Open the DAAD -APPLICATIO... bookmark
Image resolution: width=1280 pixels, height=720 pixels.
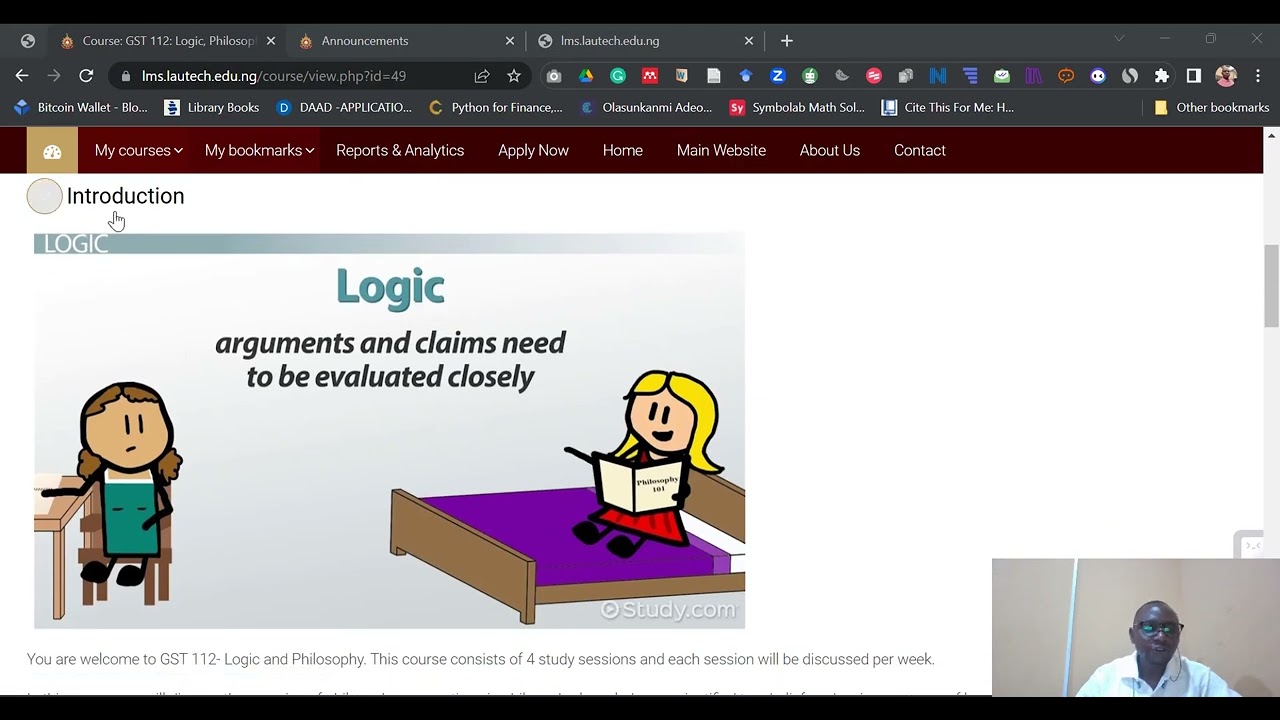(x=344, y=108)
